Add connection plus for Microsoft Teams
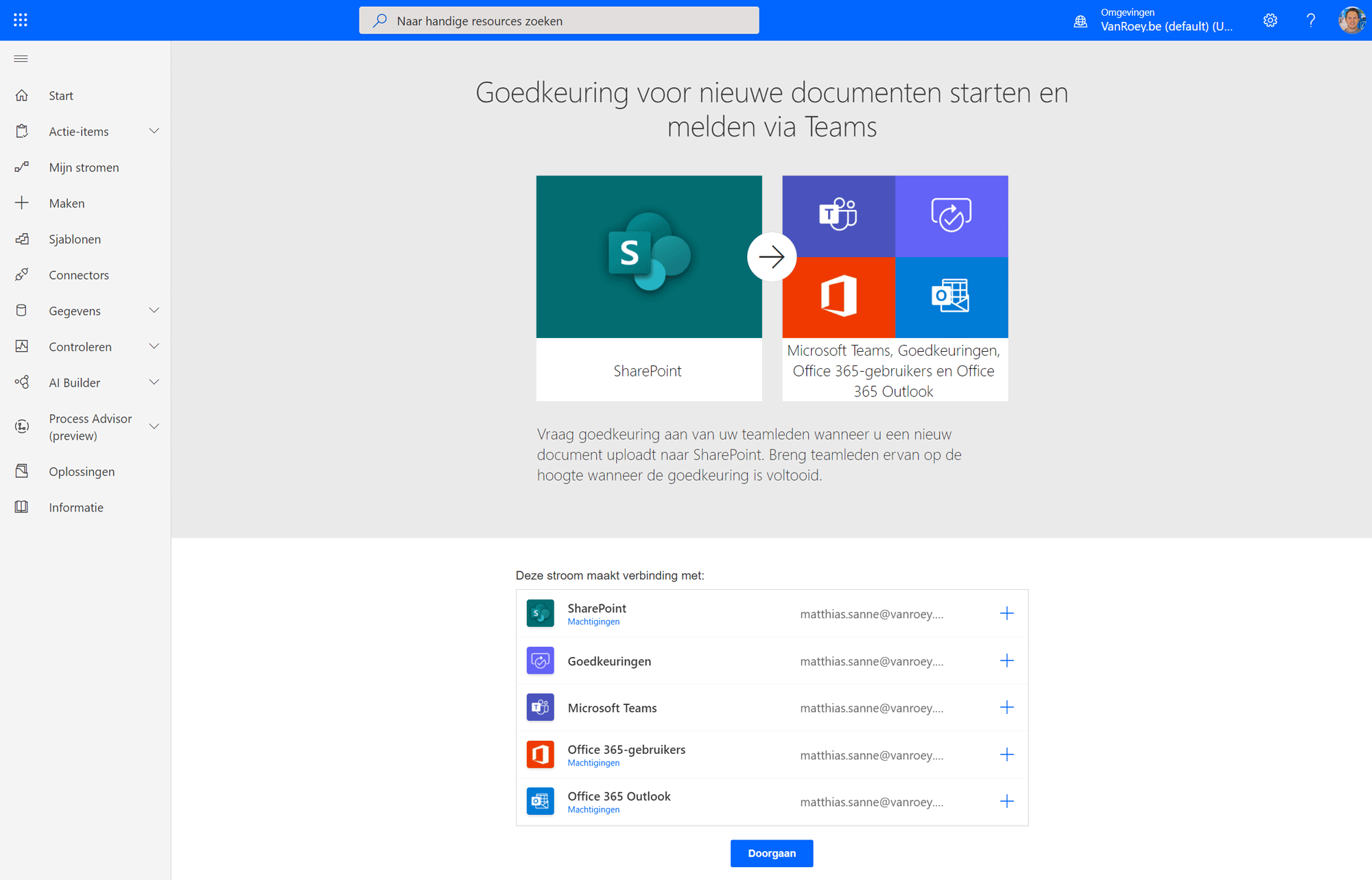This screenshot has width=1372, height=880. point(1006,707)
